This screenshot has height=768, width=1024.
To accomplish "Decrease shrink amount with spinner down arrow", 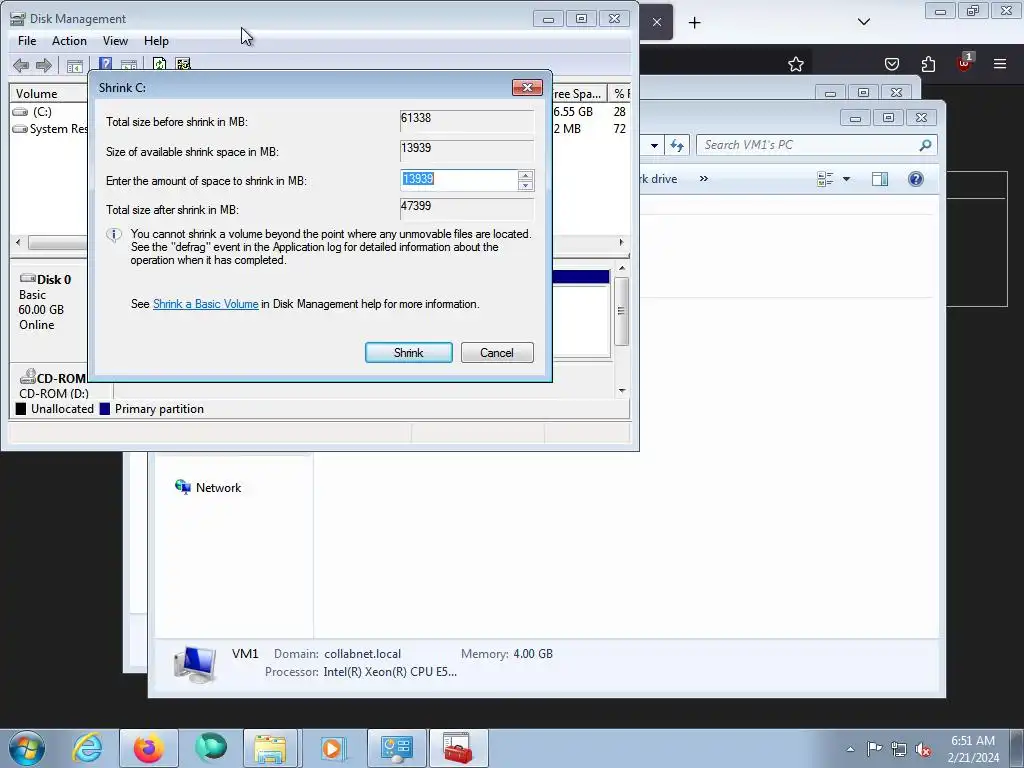I will pyautogui.click(x=525, y=185).
